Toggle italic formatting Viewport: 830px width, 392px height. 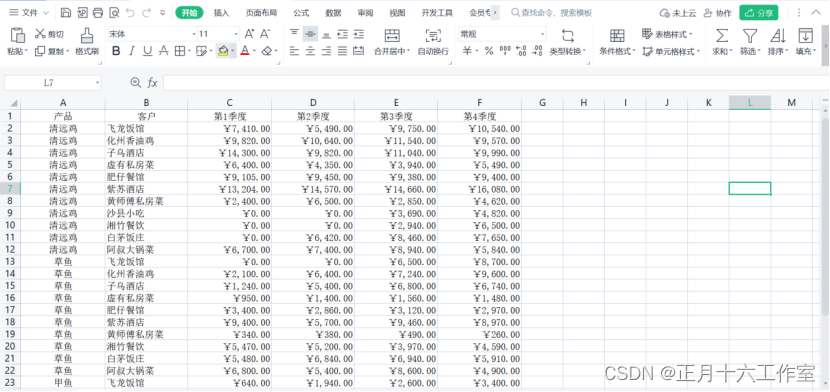coord(132,51)
